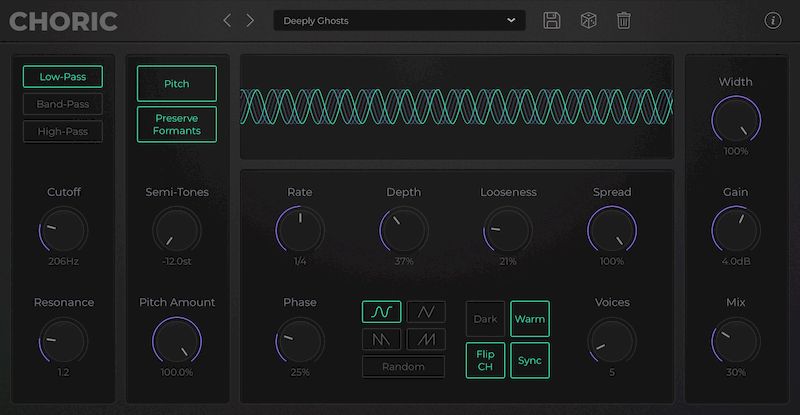The width and height of the screenshot is (800, 415).
Task: Click the waveform visualizer display
Action: [x=457, y=106]
